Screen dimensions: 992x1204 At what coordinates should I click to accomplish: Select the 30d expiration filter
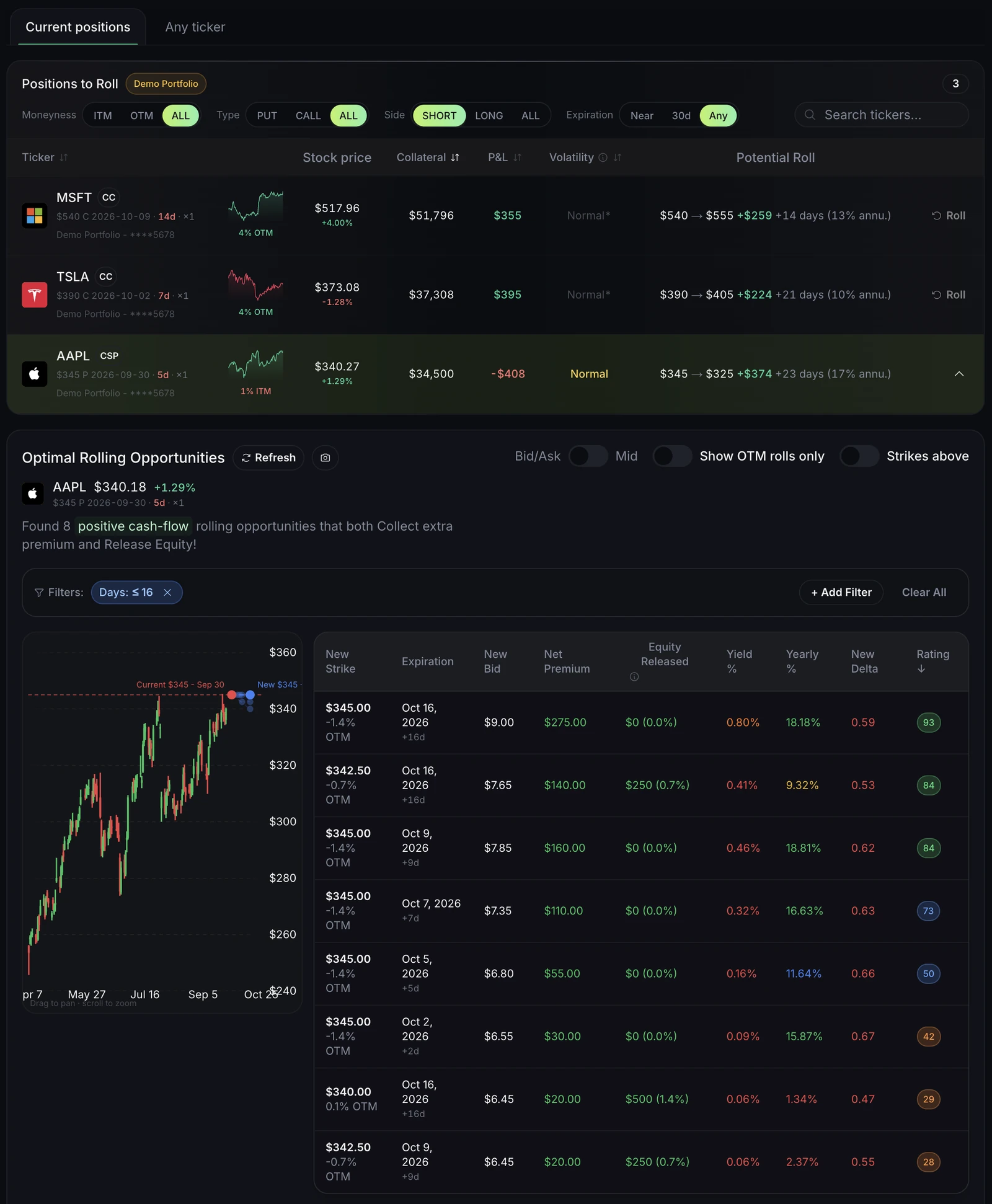click(x=681, y=115)
